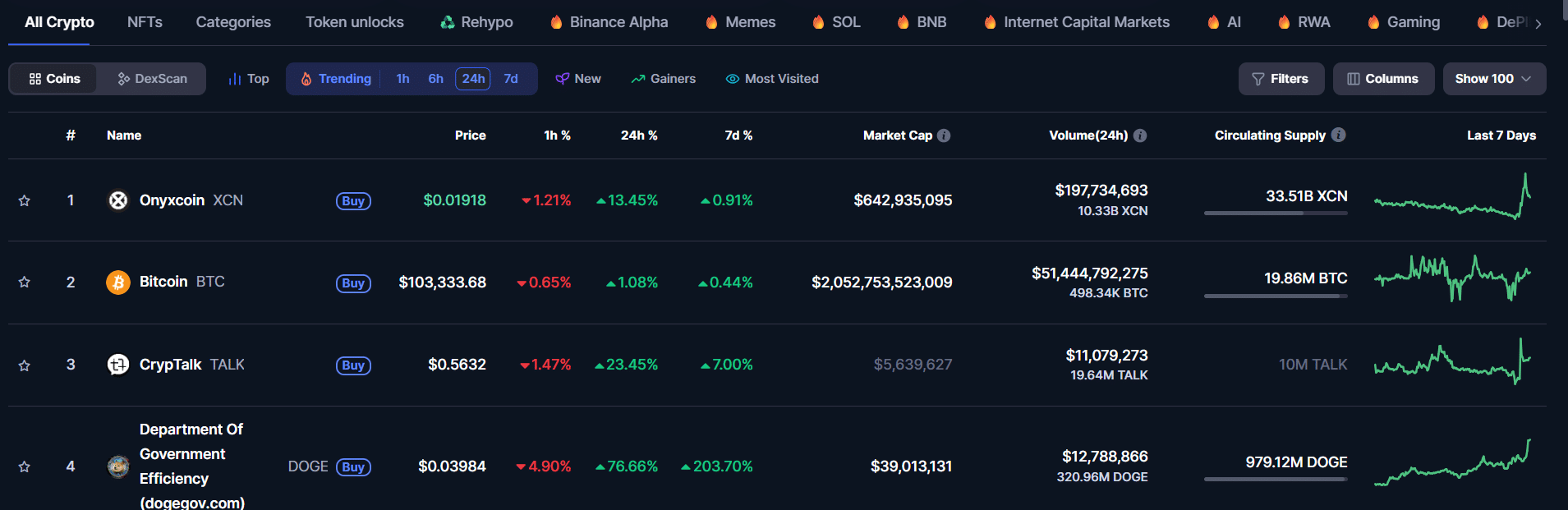Open CrypTalk 7-day sparkline chart
This screenshot has width=1568, height=510.
pos(1452,361)
